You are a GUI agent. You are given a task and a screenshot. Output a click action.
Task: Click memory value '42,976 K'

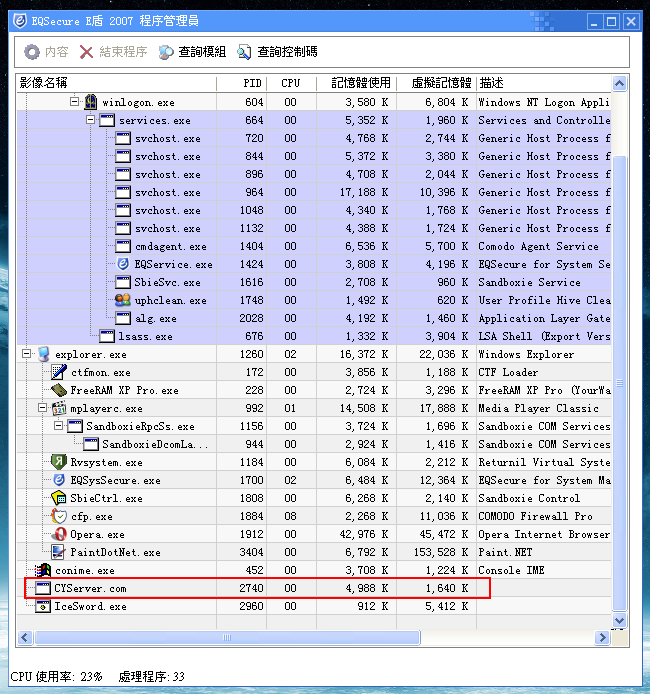click(x=364, y=534)
